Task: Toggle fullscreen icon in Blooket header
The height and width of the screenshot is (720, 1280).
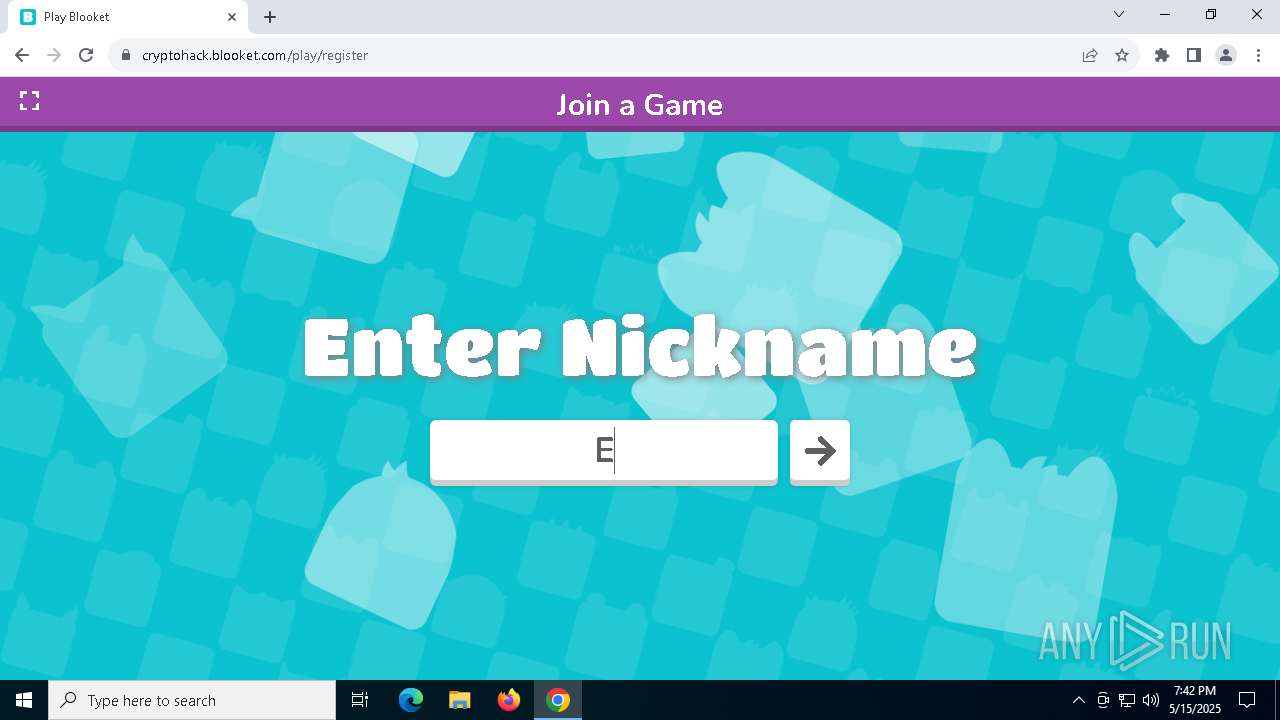Action: click(30, 101)
